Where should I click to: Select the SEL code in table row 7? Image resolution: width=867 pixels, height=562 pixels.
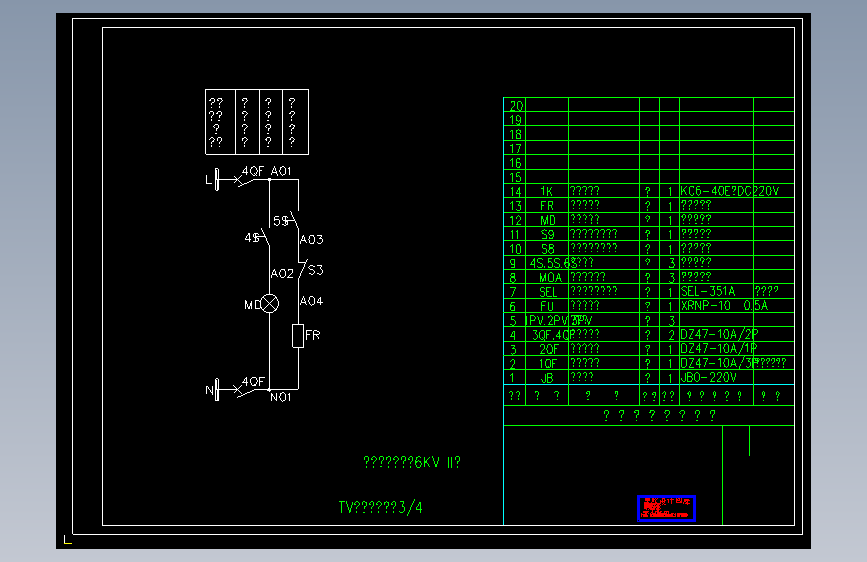point(548,292)
